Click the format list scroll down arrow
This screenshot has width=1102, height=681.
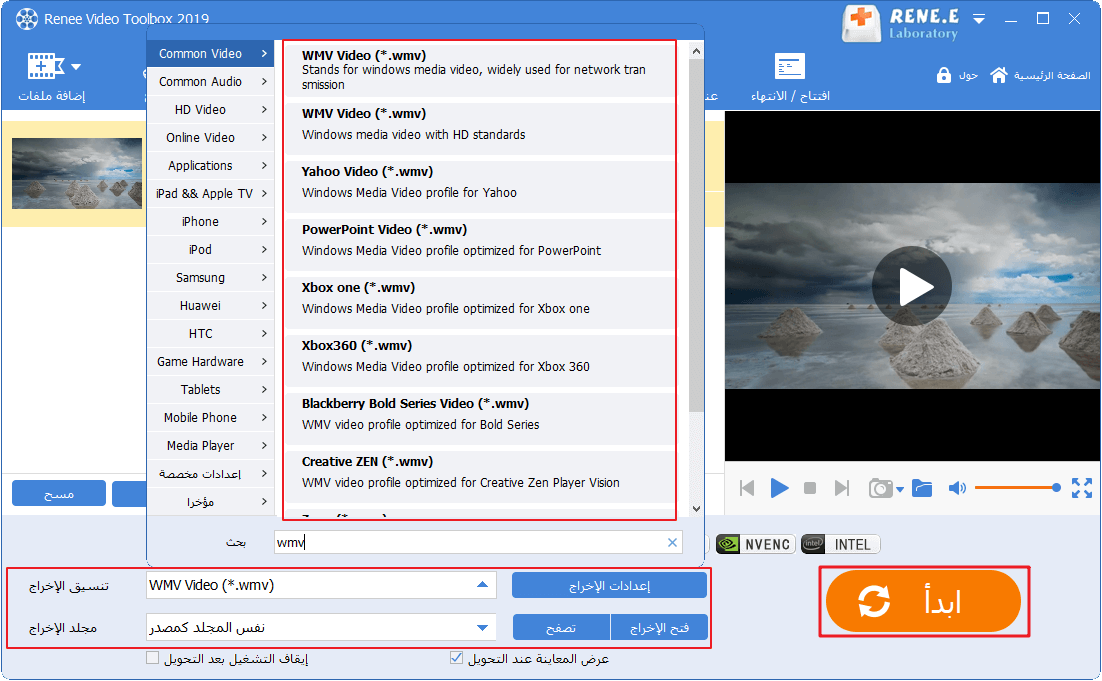tap(696, 509)
